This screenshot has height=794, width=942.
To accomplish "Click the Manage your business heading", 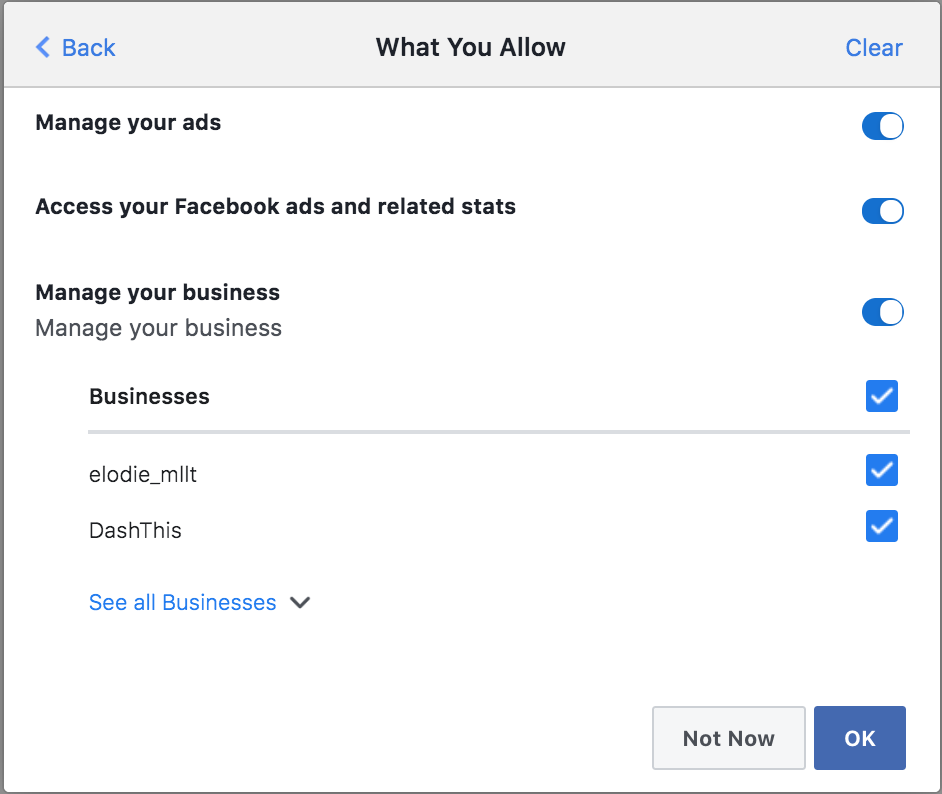I will pos(157,292).
